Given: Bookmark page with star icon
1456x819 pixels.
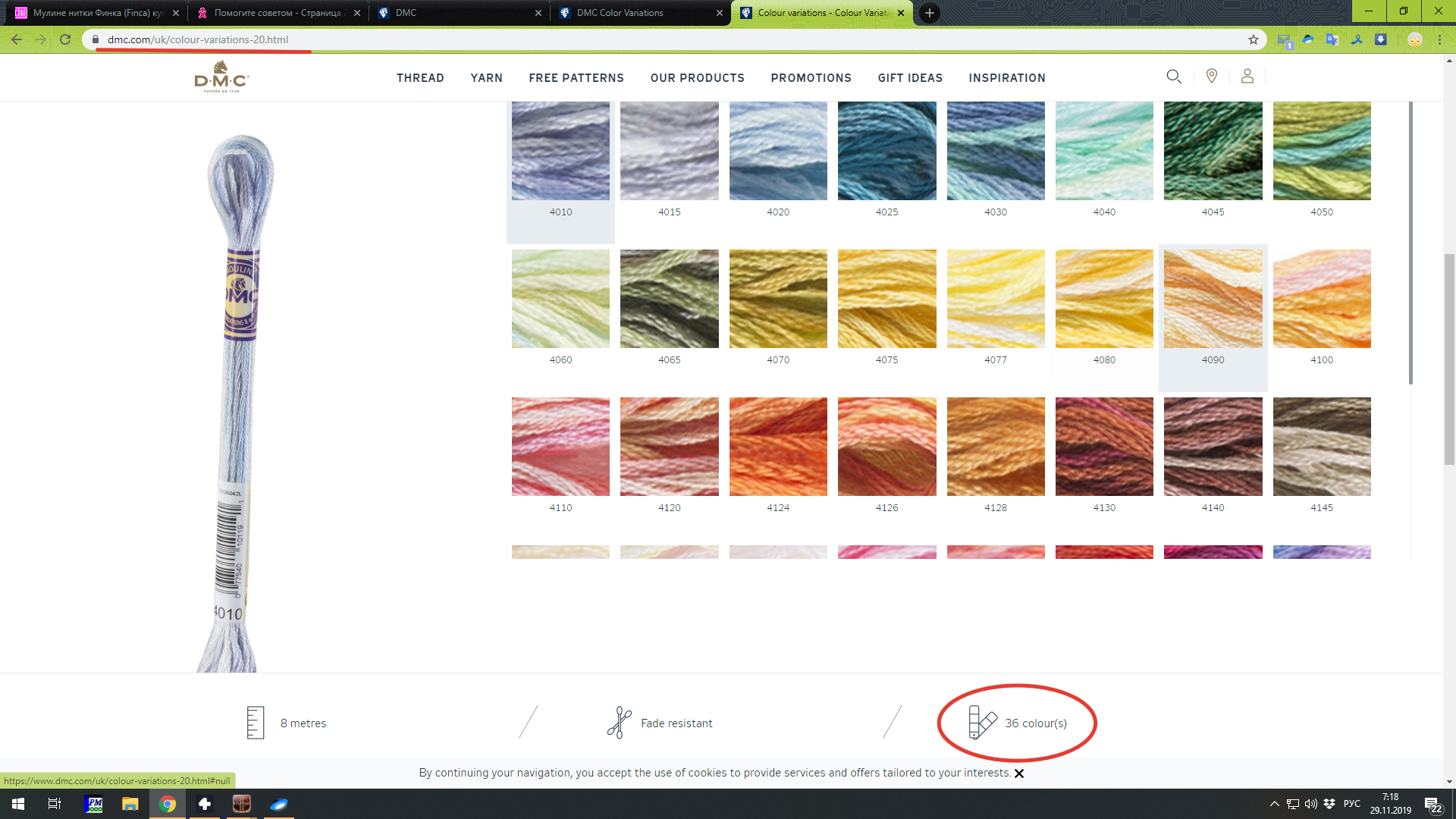Looking at the screenshot, I should point(1253,39).
